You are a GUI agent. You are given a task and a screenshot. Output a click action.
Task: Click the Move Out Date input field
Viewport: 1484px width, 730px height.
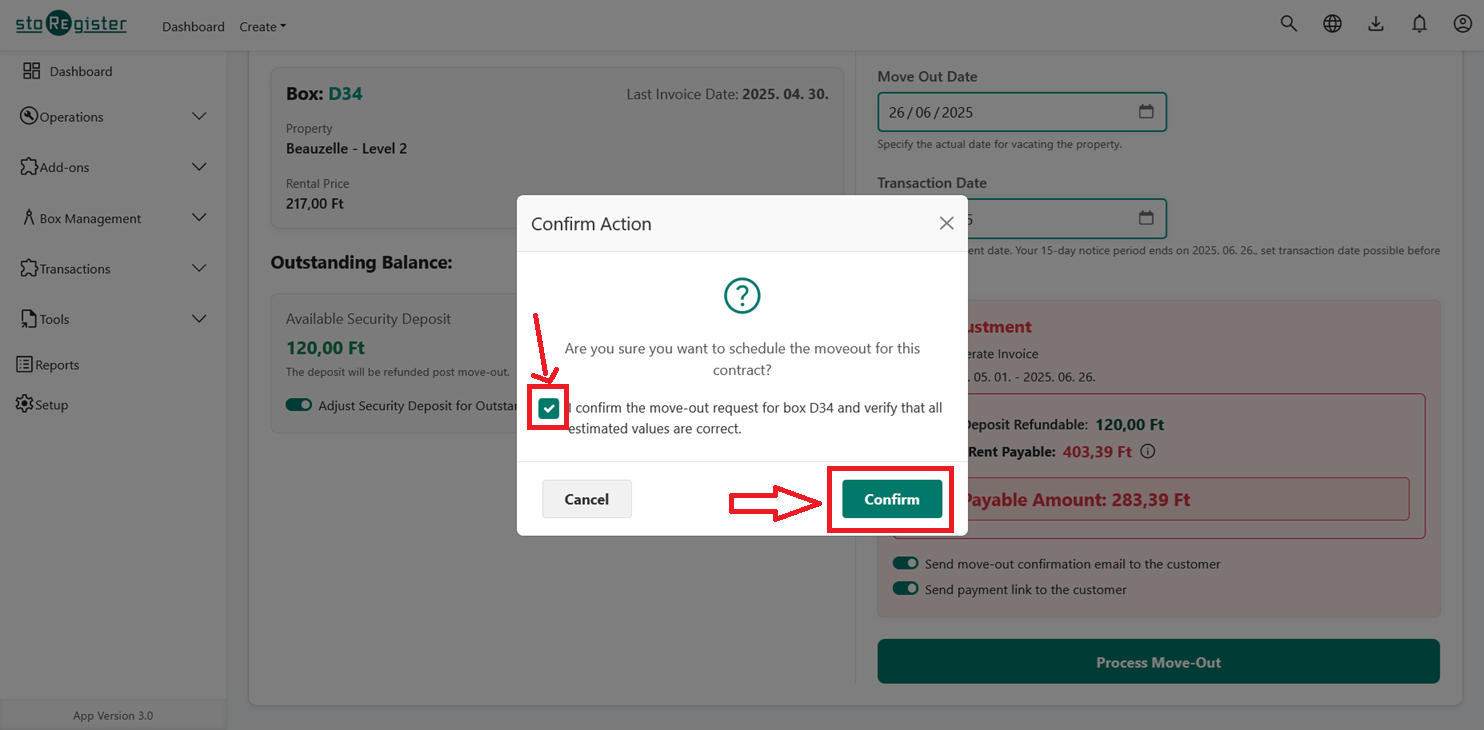pyautogui.click(x=1000, y=111)
